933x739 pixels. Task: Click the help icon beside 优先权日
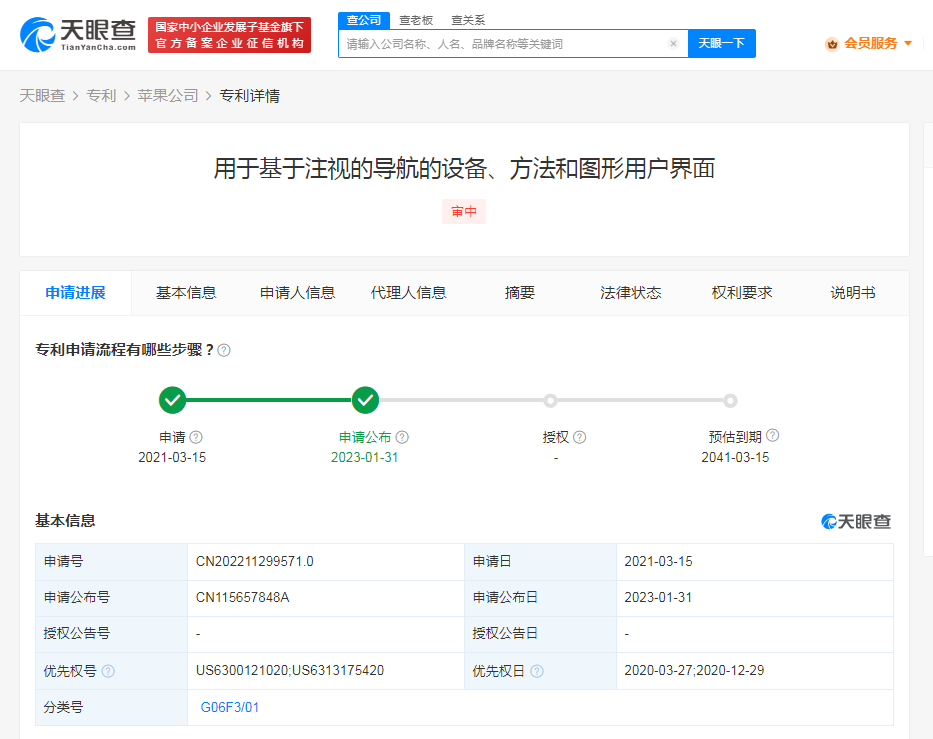click(x=537, y=671)
